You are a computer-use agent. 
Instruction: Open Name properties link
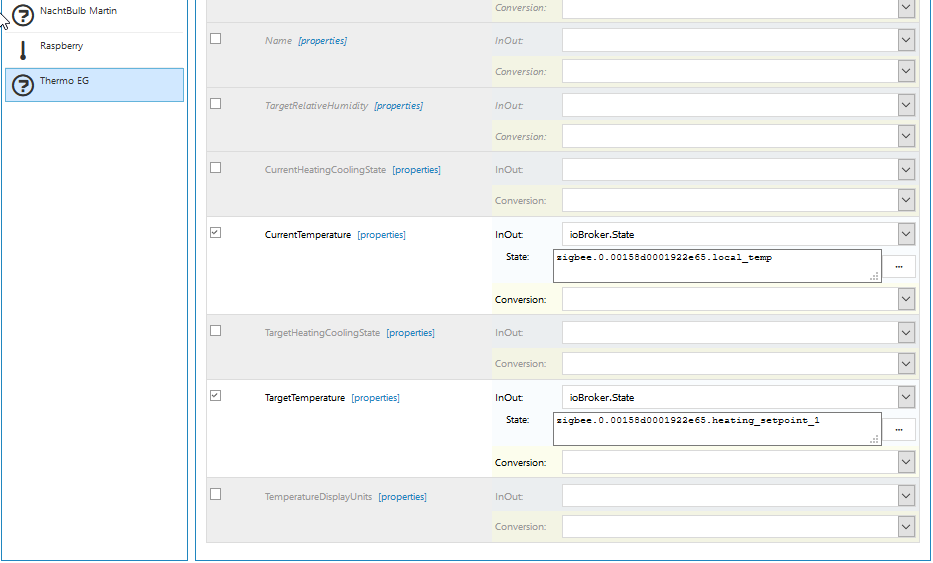pyautogui.click(x=323, y=40)
